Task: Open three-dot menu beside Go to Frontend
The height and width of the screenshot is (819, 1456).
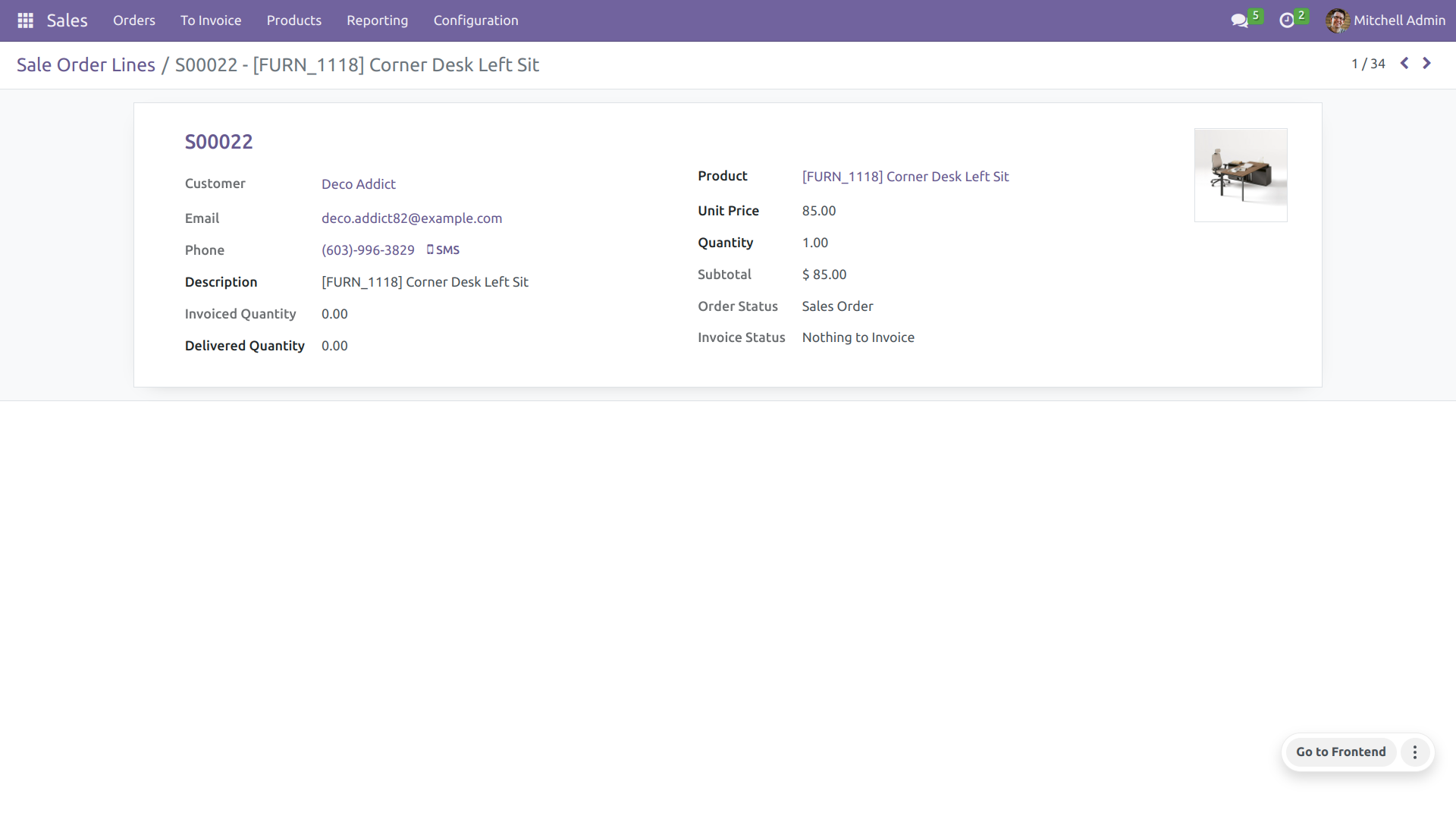Action: [x=1414, y=752]
